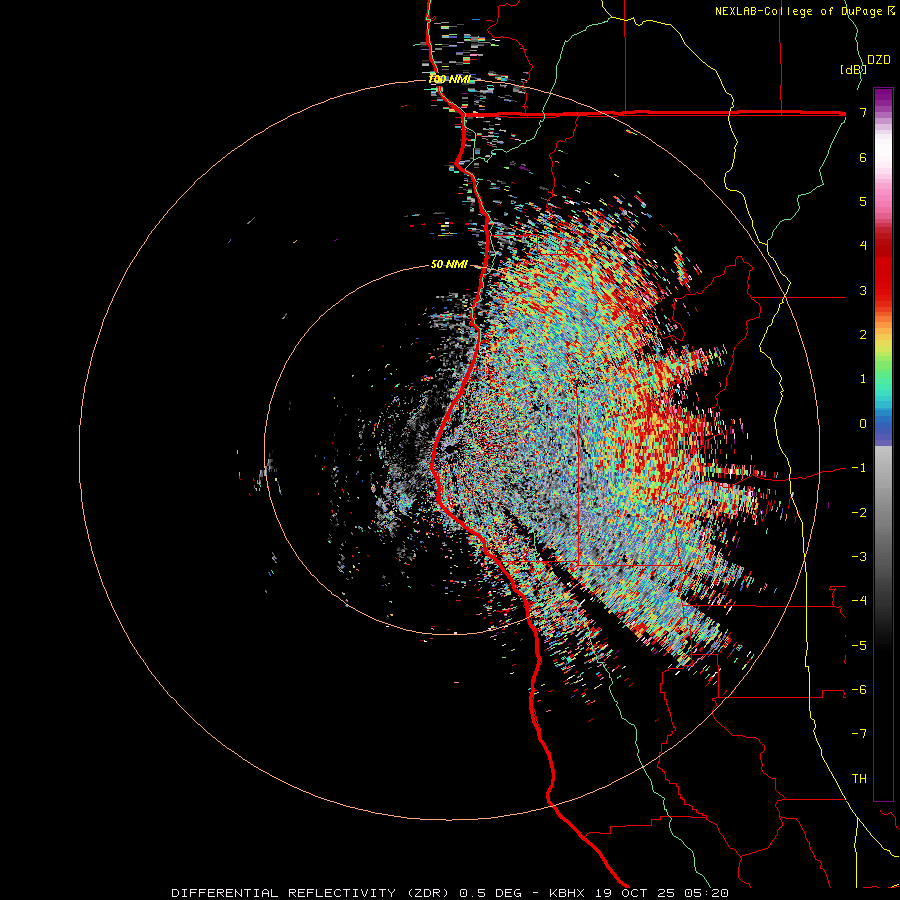Click the NEXLAB-College of DuPage label

(x=804, y=11)
